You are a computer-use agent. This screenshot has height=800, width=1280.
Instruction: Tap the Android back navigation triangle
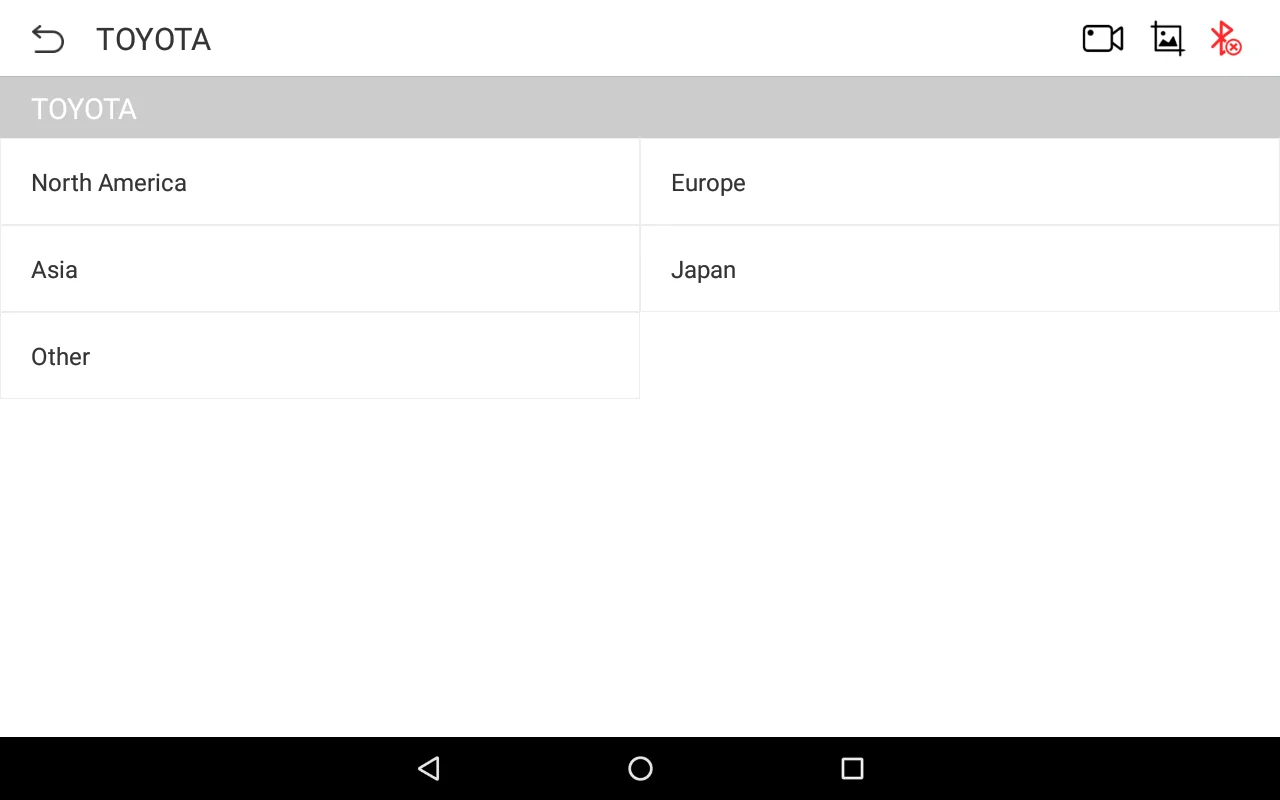point(429,768)
